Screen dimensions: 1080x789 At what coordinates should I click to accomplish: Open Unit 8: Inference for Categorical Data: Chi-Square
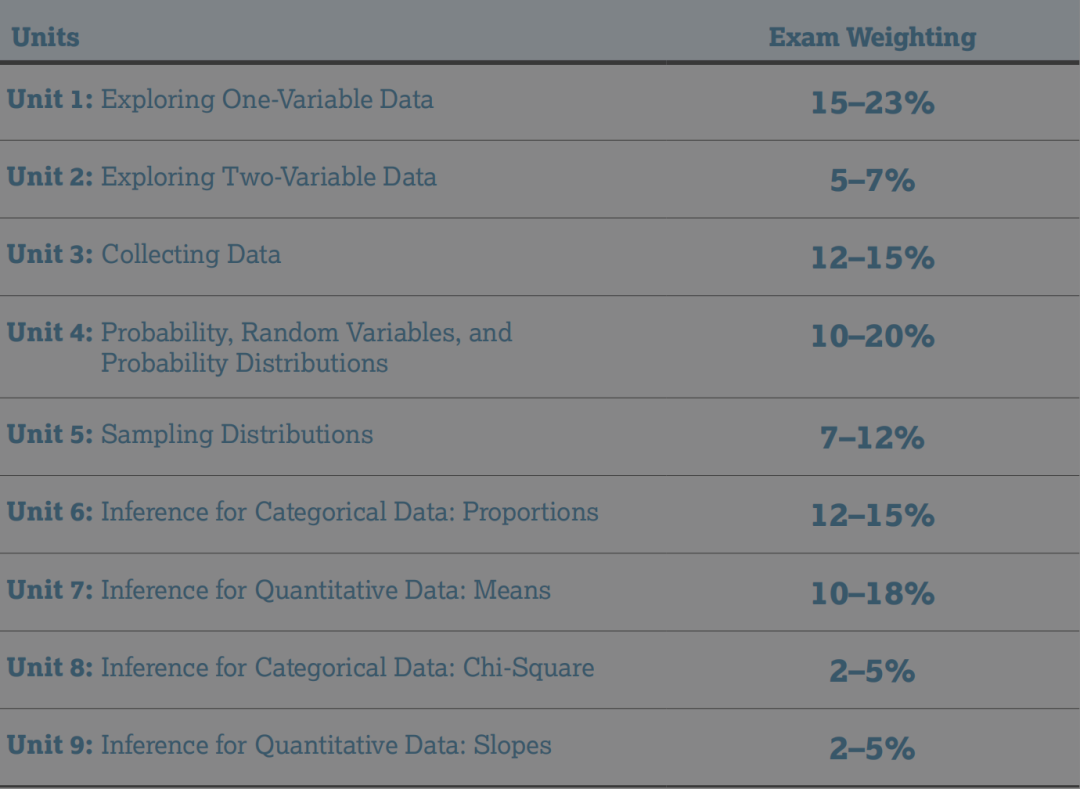pos(300,668)
